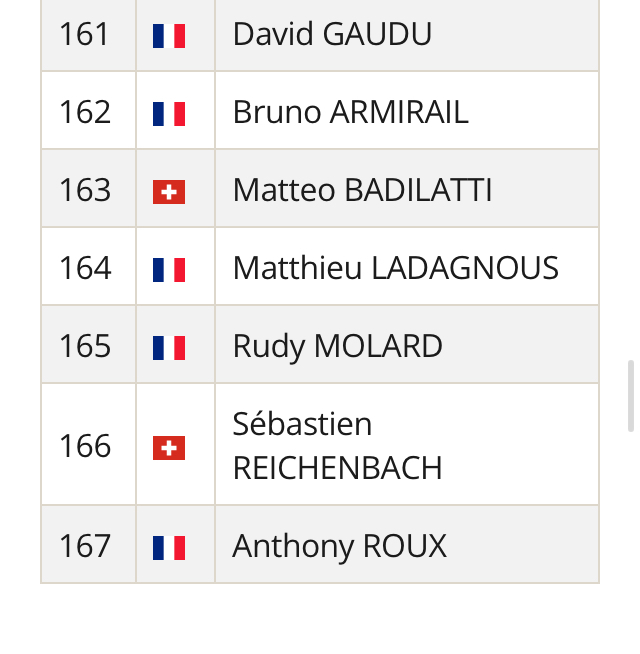Click the Swiss flag beside Sébastien REICHENBACH

(x=169, y=447)
